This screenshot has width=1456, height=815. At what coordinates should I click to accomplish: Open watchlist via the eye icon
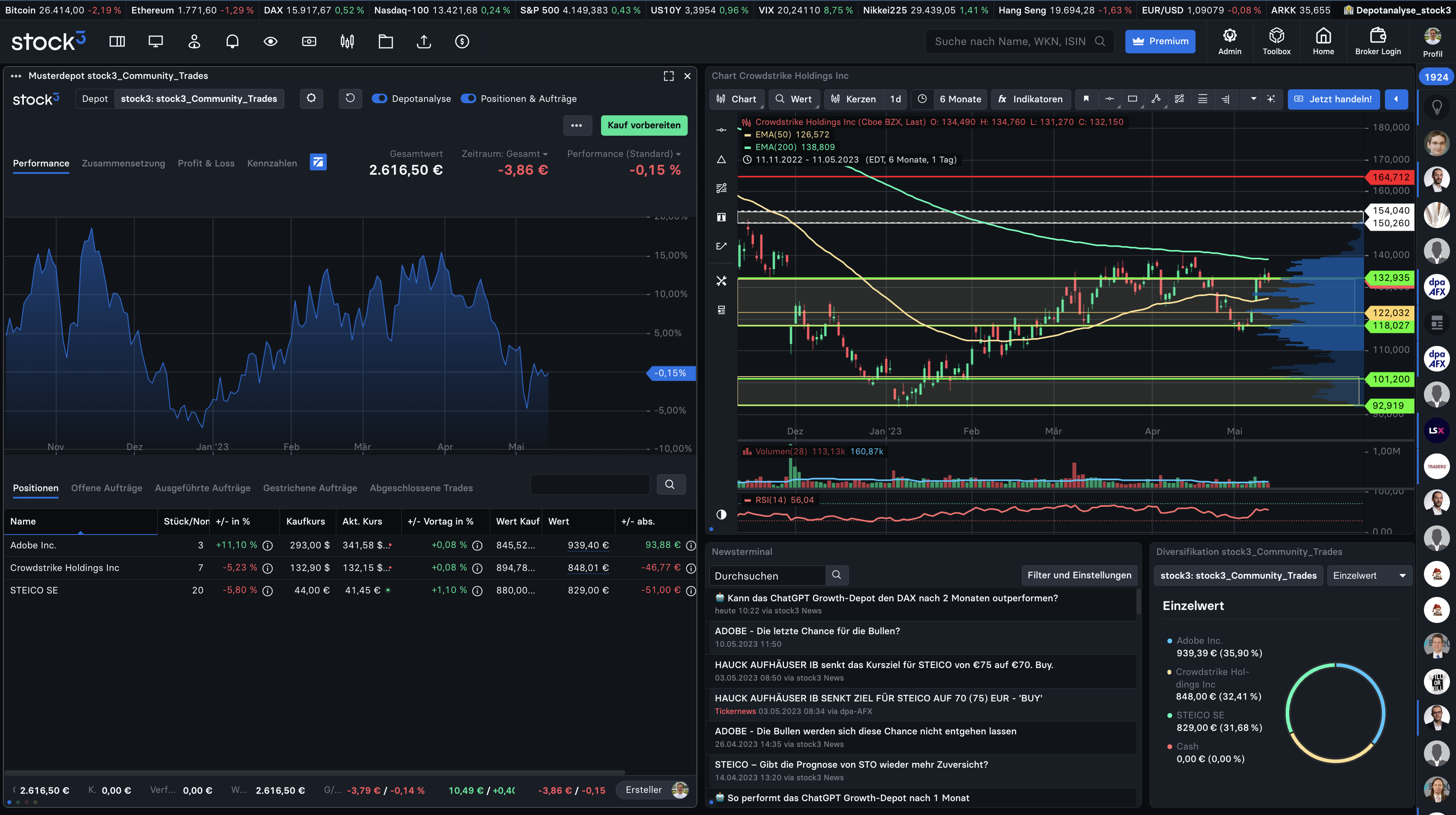pyautogui.click(x=271, y=41)
